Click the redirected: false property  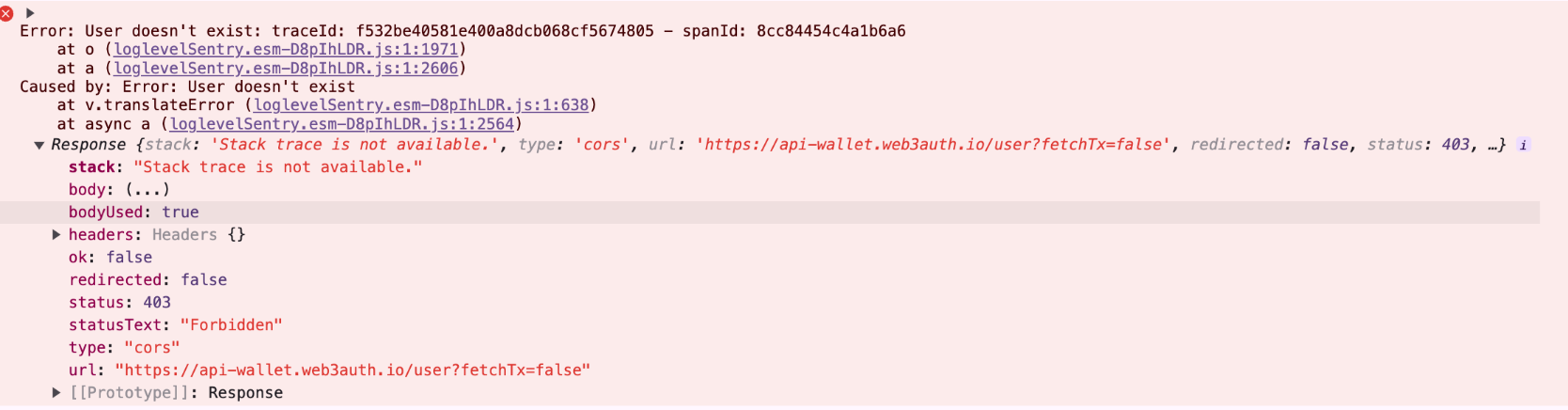(x=148, y=280)
